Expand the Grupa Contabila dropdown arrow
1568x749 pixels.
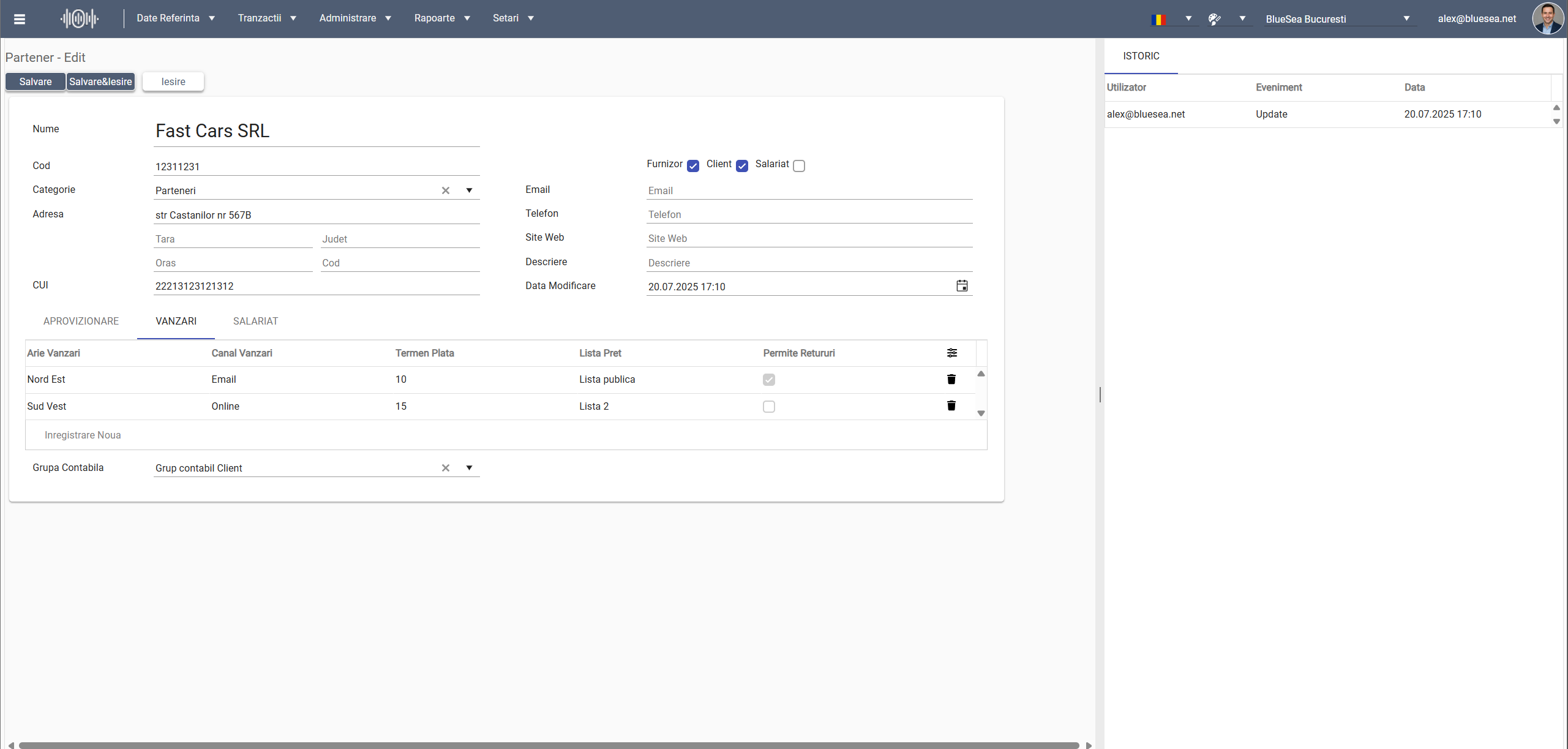point(469,468)
